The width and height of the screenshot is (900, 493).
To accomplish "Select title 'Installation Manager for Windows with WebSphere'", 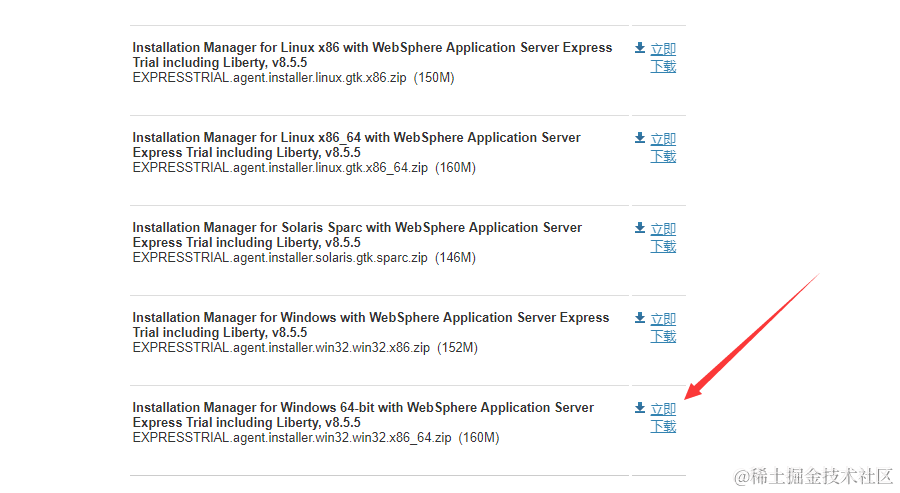I will [x=371, y=325].
